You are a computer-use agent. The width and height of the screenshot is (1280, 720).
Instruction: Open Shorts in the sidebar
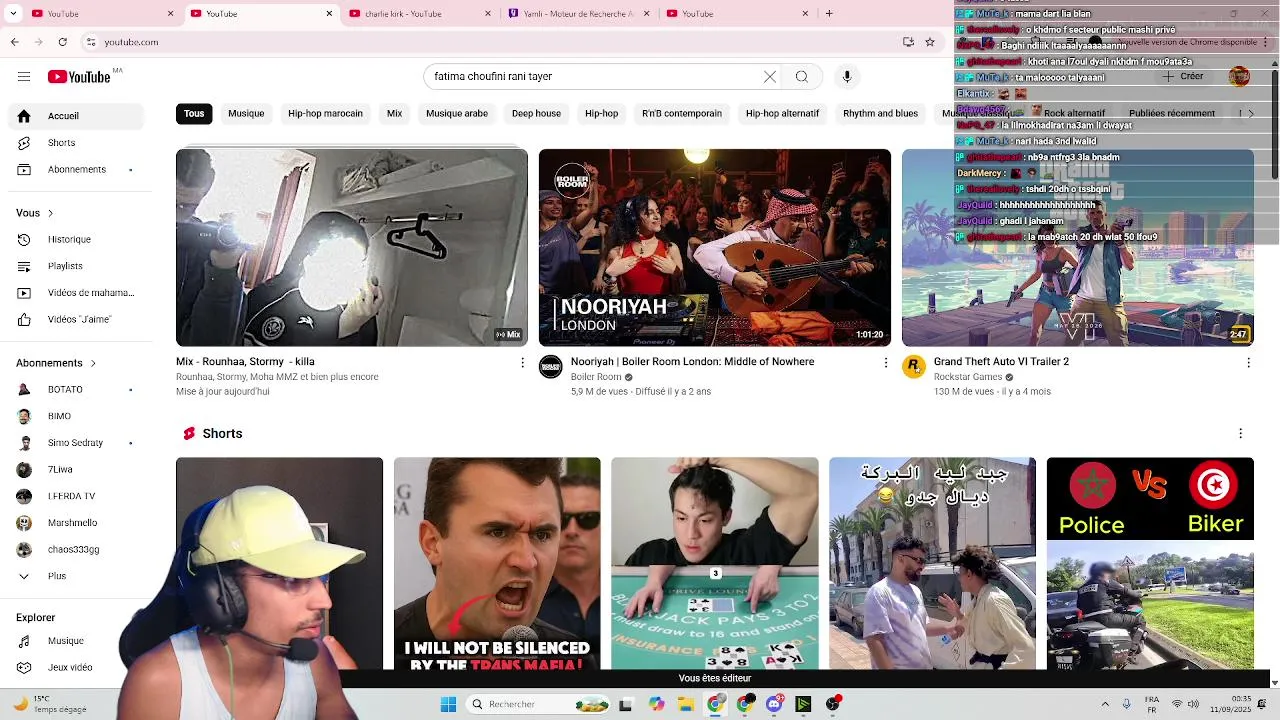pyautogui.click(x=80, y=143)
